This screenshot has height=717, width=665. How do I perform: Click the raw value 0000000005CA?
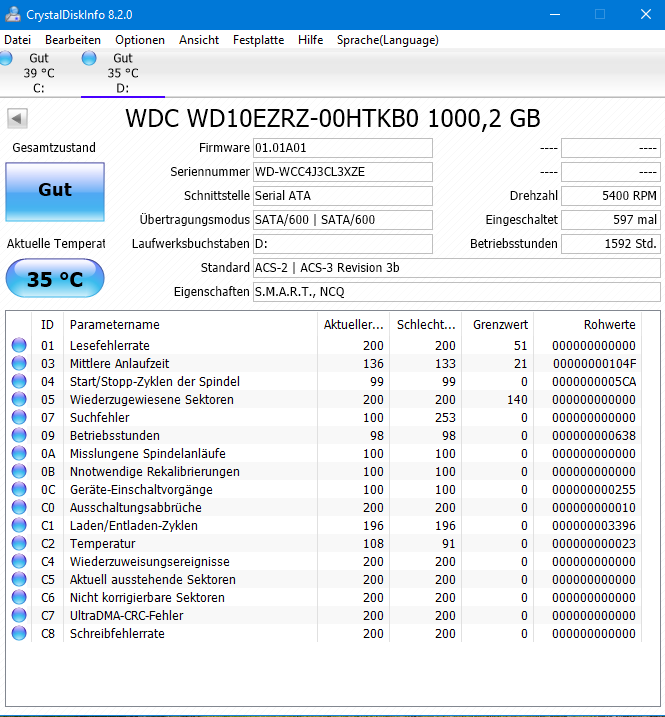[x=594, y=381]
